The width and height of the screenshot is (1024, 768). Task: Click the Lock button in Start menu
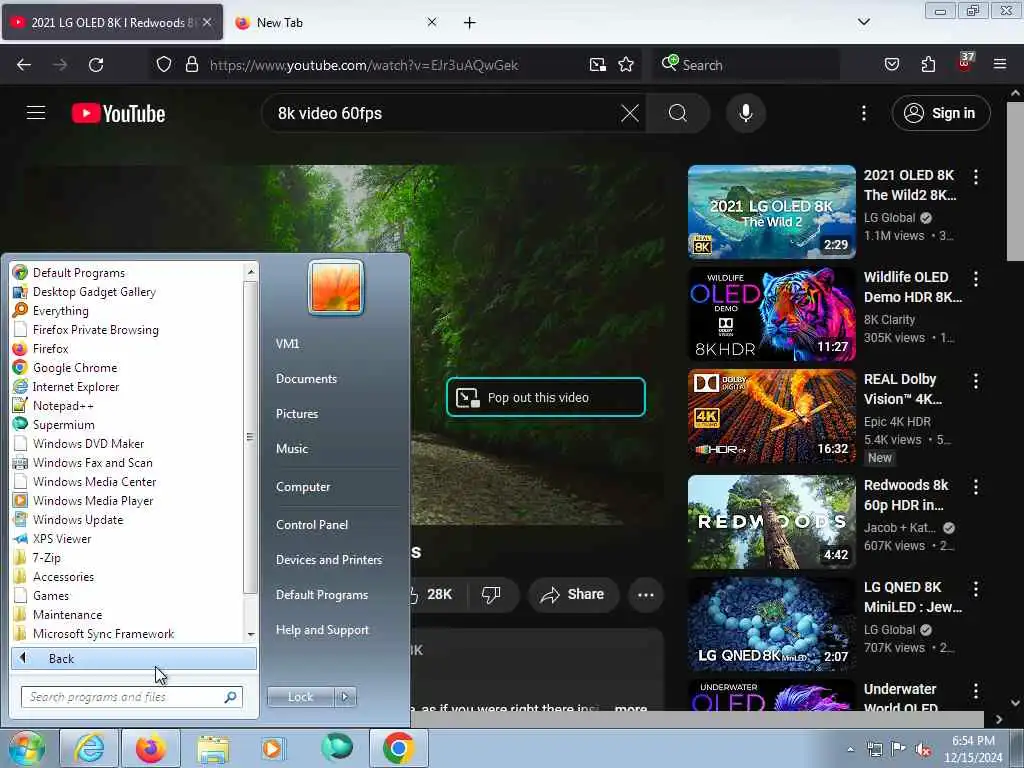(x=300, y=697)
